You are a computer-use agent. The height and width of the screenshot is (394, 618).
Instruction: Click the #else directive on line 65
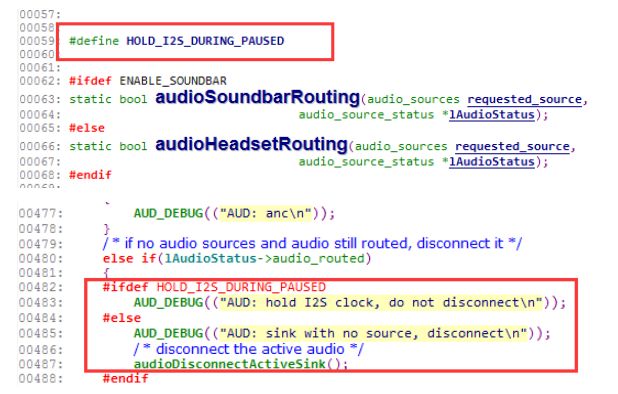click(87, 128)
